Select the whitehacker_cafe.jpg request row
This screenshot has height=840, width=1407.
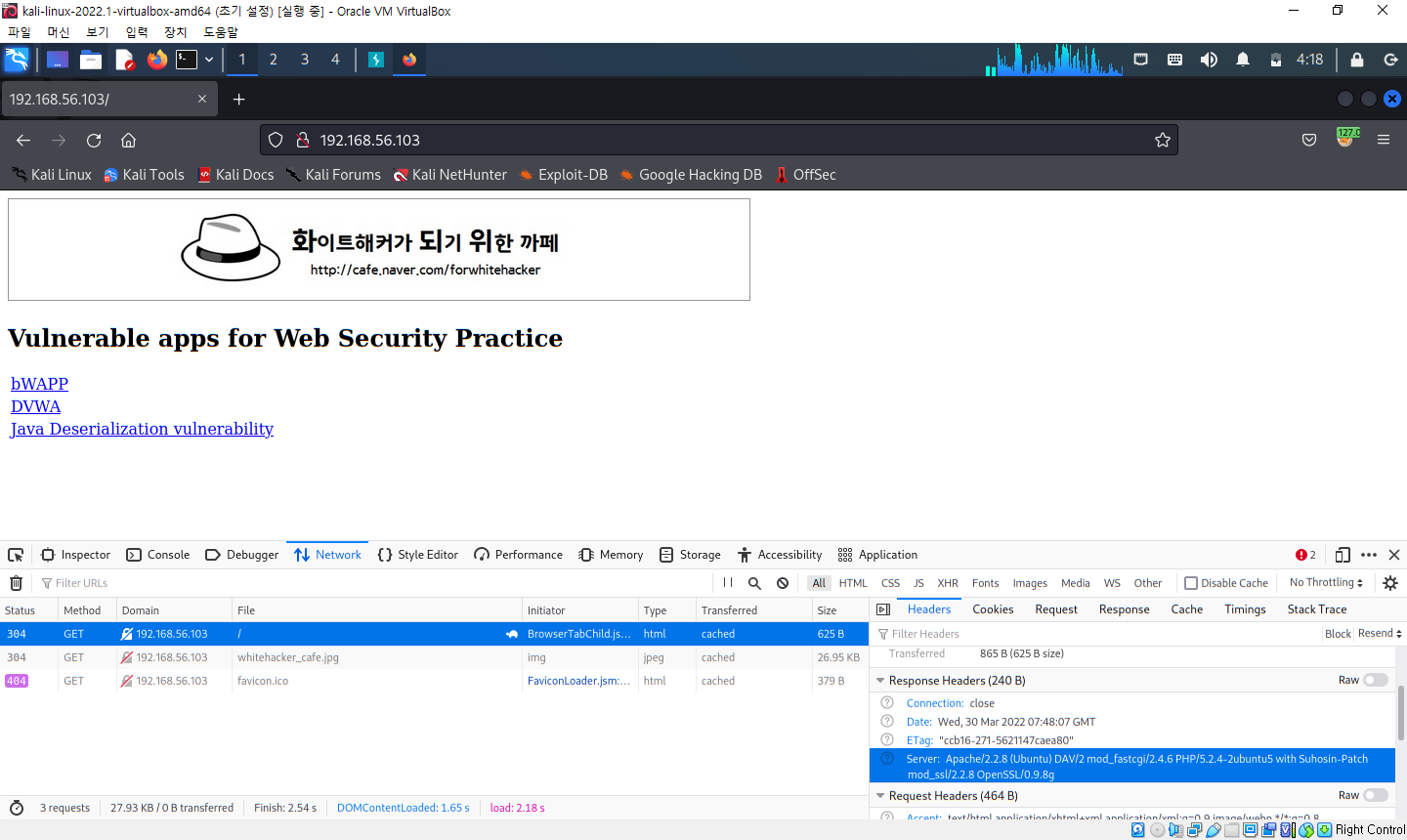[434, 657]
